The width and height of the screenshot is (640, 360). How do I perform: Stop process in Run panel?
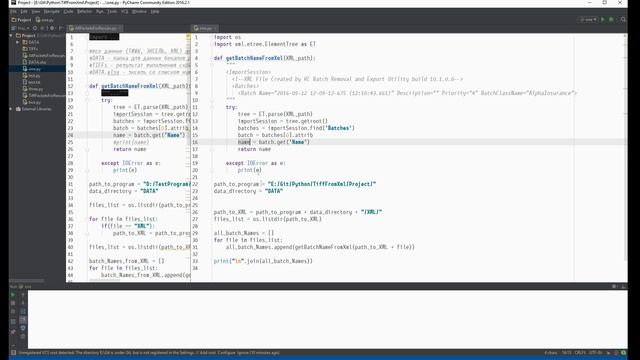point(13,303)
